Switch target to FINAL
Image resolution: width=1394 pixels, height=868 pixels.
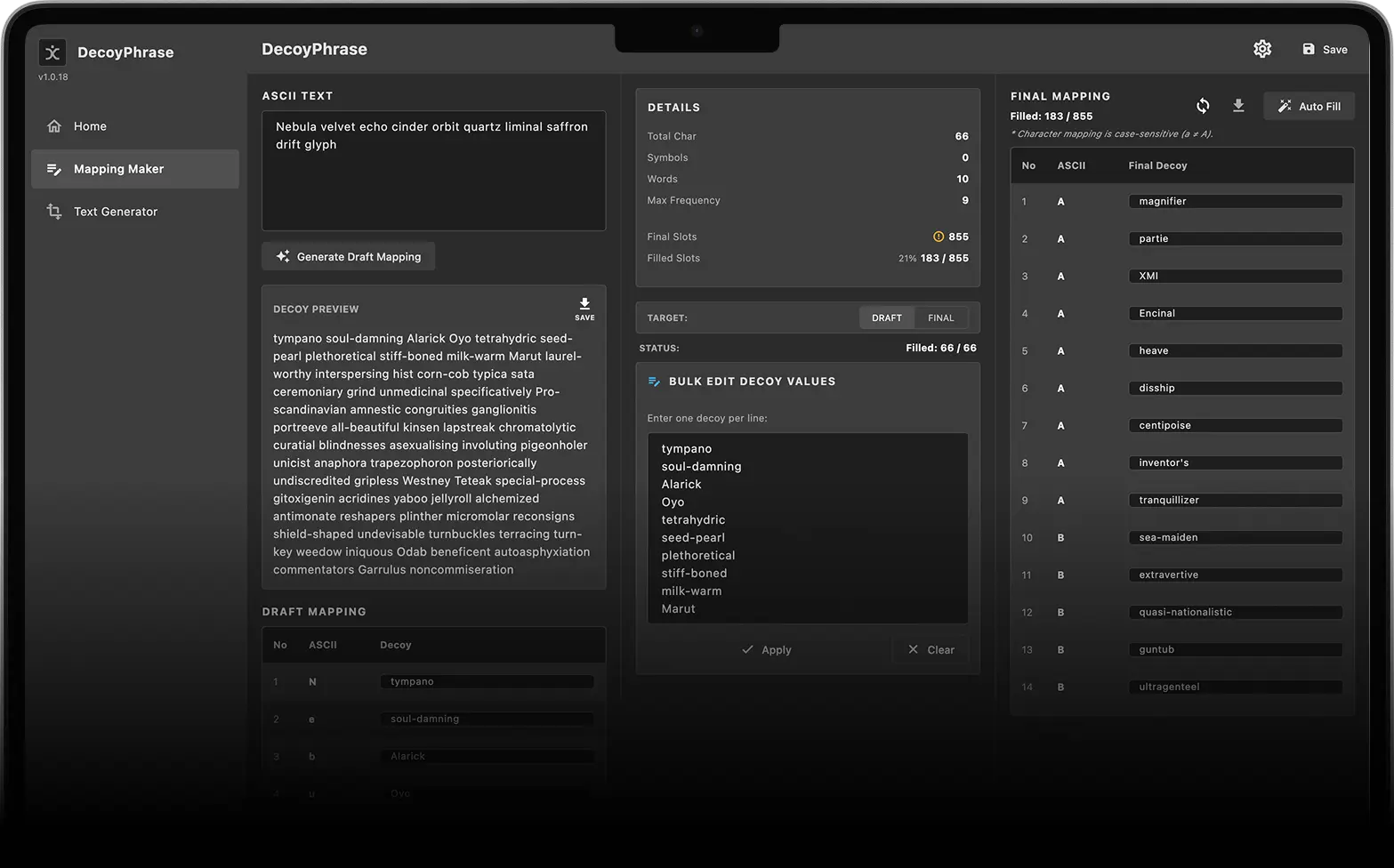[940, 317]
